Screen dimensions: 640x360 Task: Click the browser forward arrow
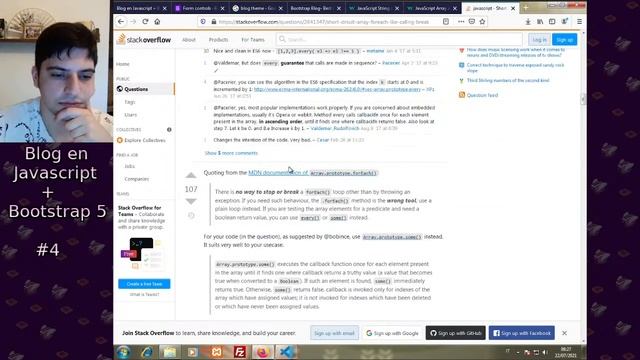[x=133, y=22]
